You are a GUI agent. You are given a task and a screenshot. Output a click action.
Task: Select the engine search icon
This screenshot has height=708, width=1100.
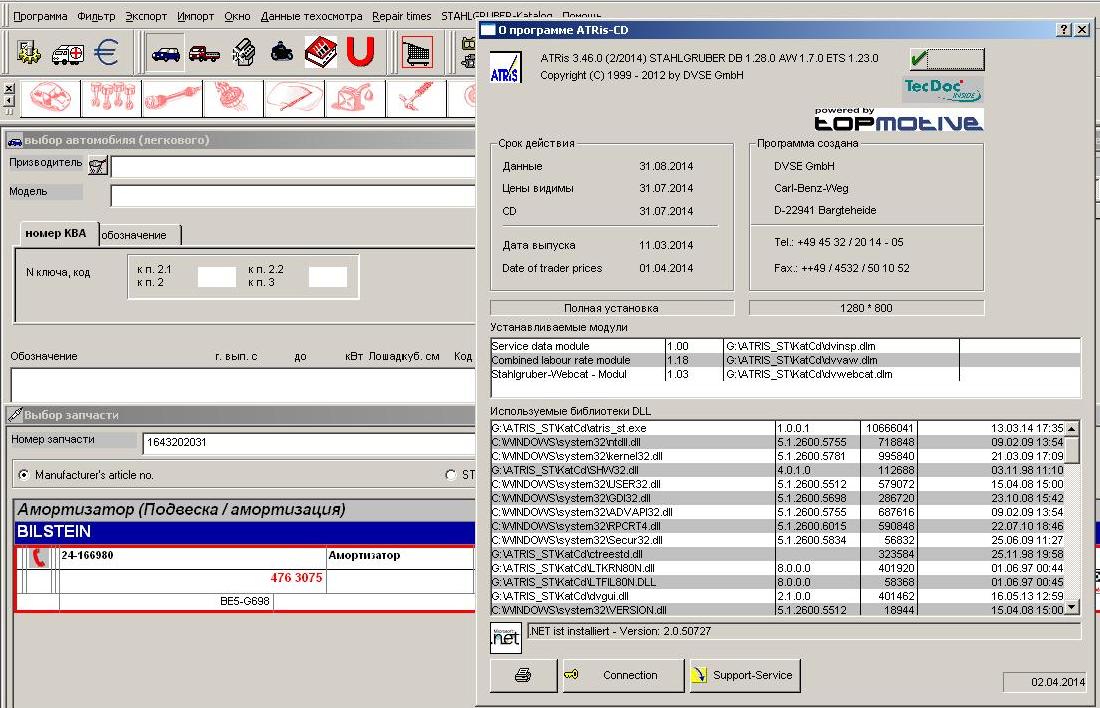243,53
